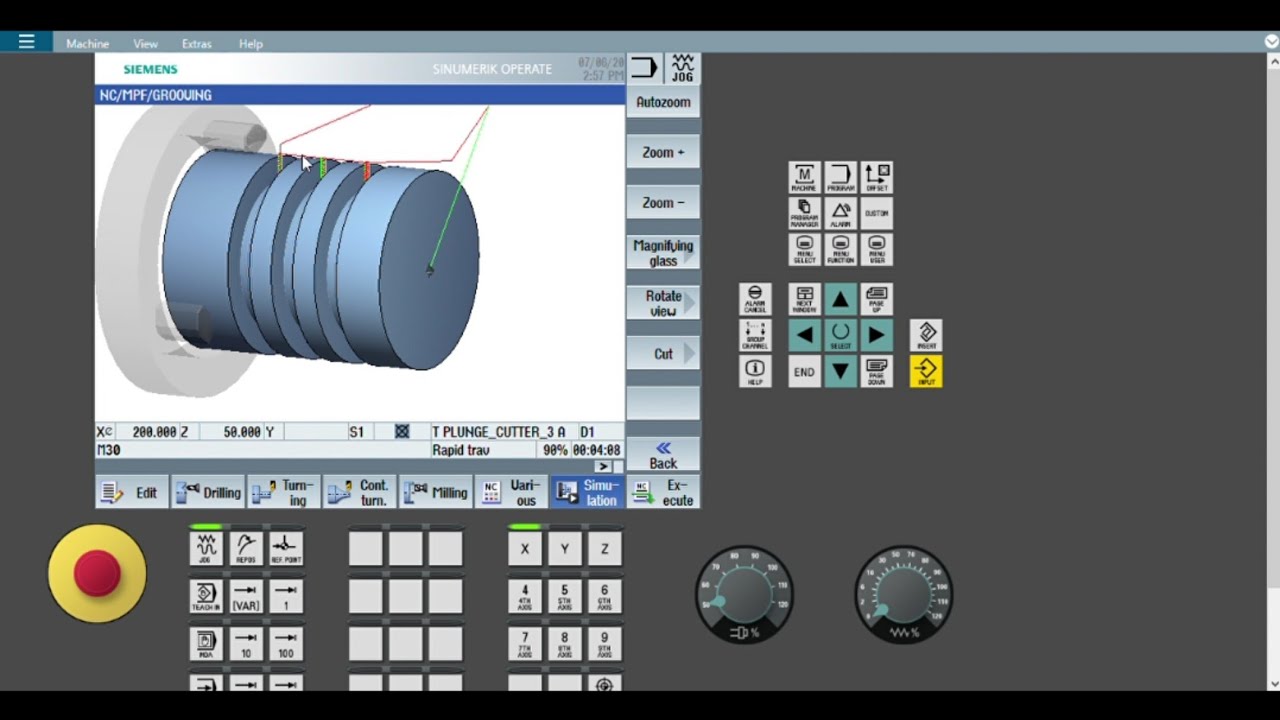Click the Zoom − softkey
The image size is (1280, 720).
pyautogui.click(x=663, y=202)
